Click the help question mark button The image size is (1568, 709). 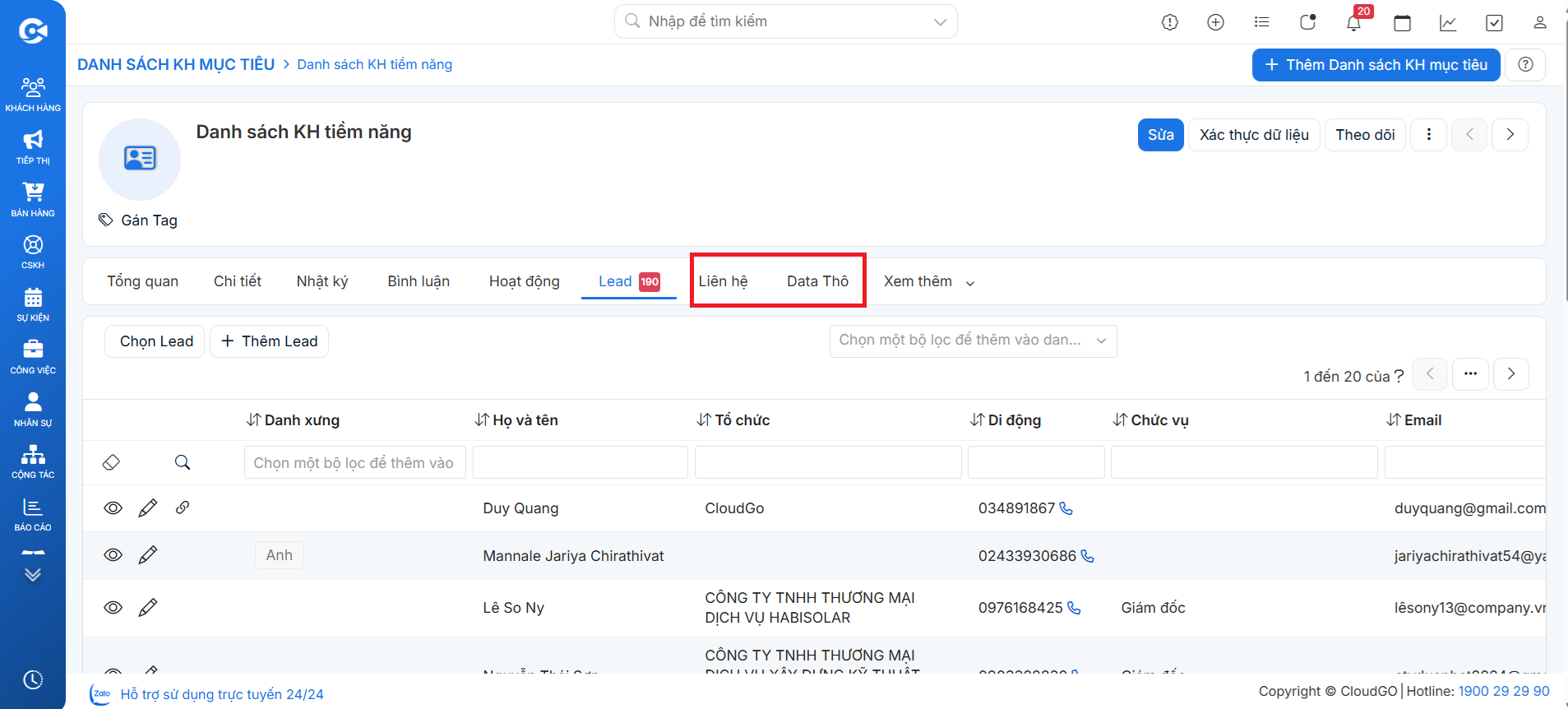(1525, 64)
